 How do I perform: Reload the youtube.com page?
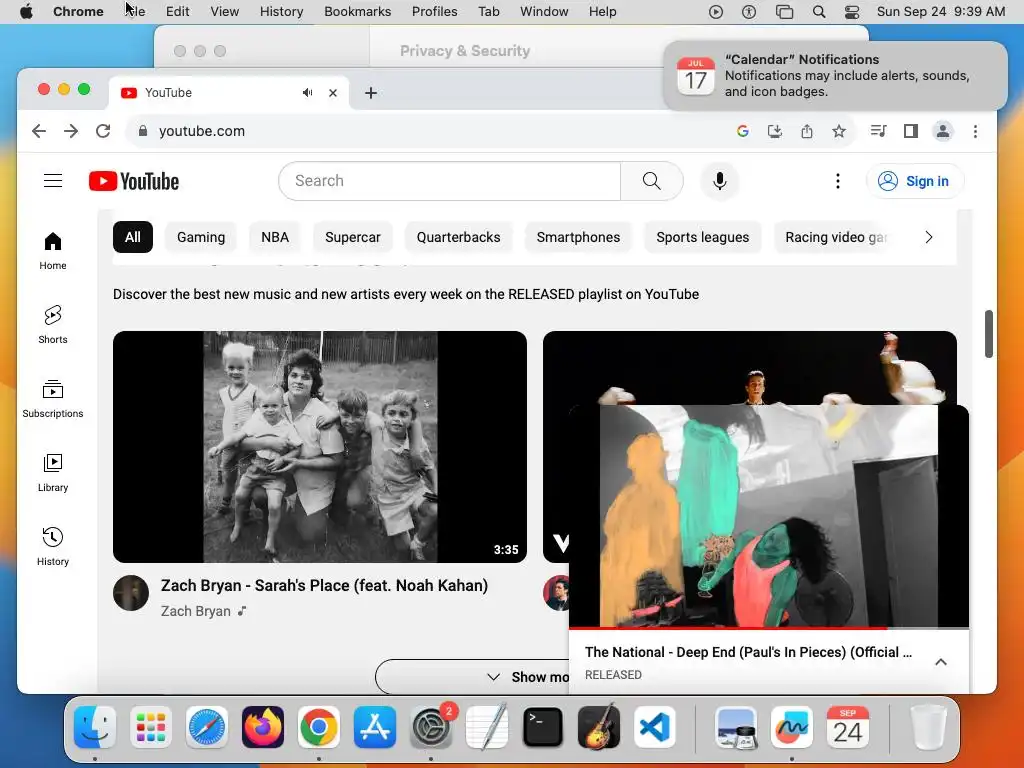[103, 131]
